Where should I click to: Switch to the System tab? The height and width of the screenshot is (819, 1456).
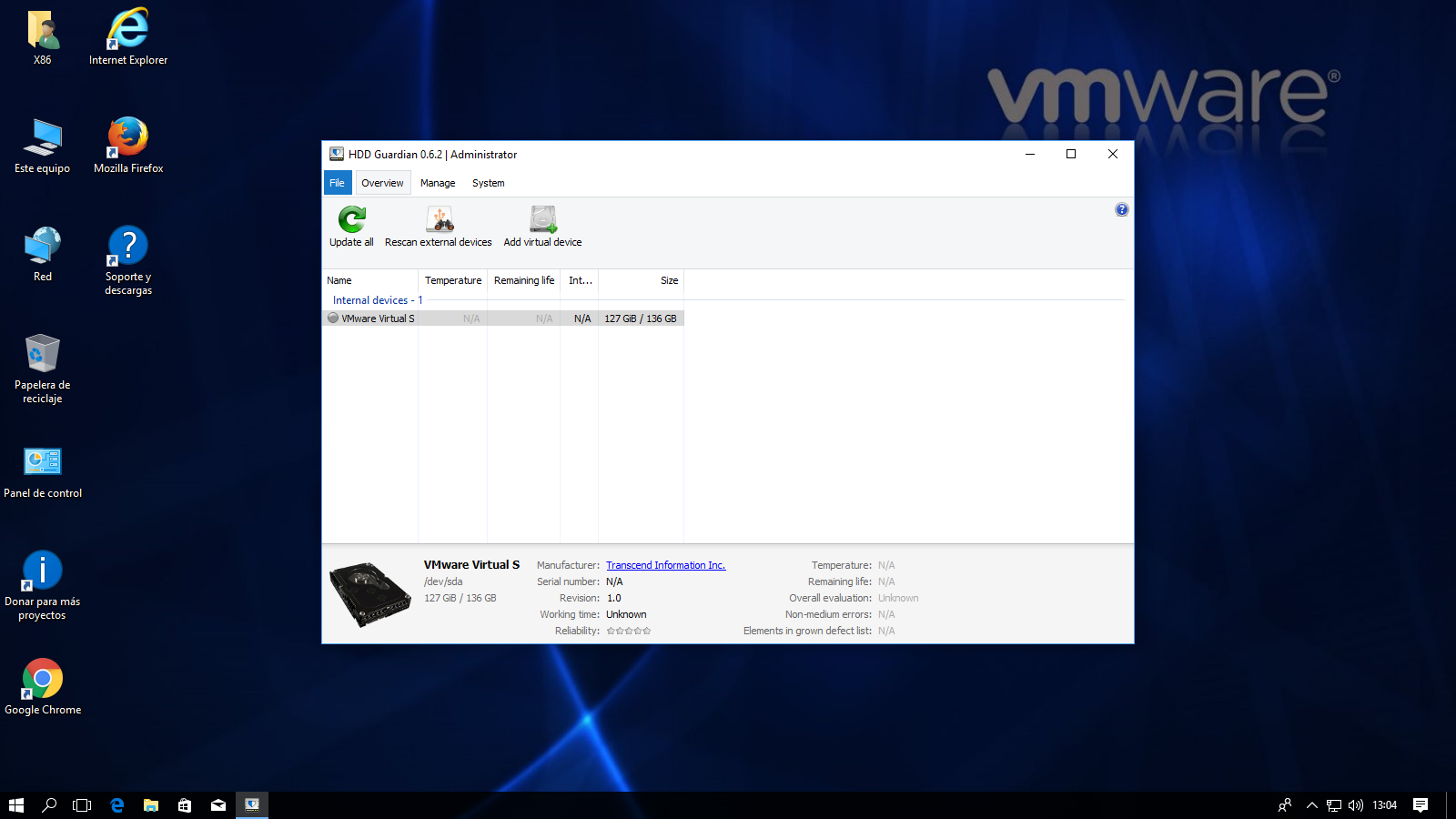pyautogui.click(x=488, y=183)
